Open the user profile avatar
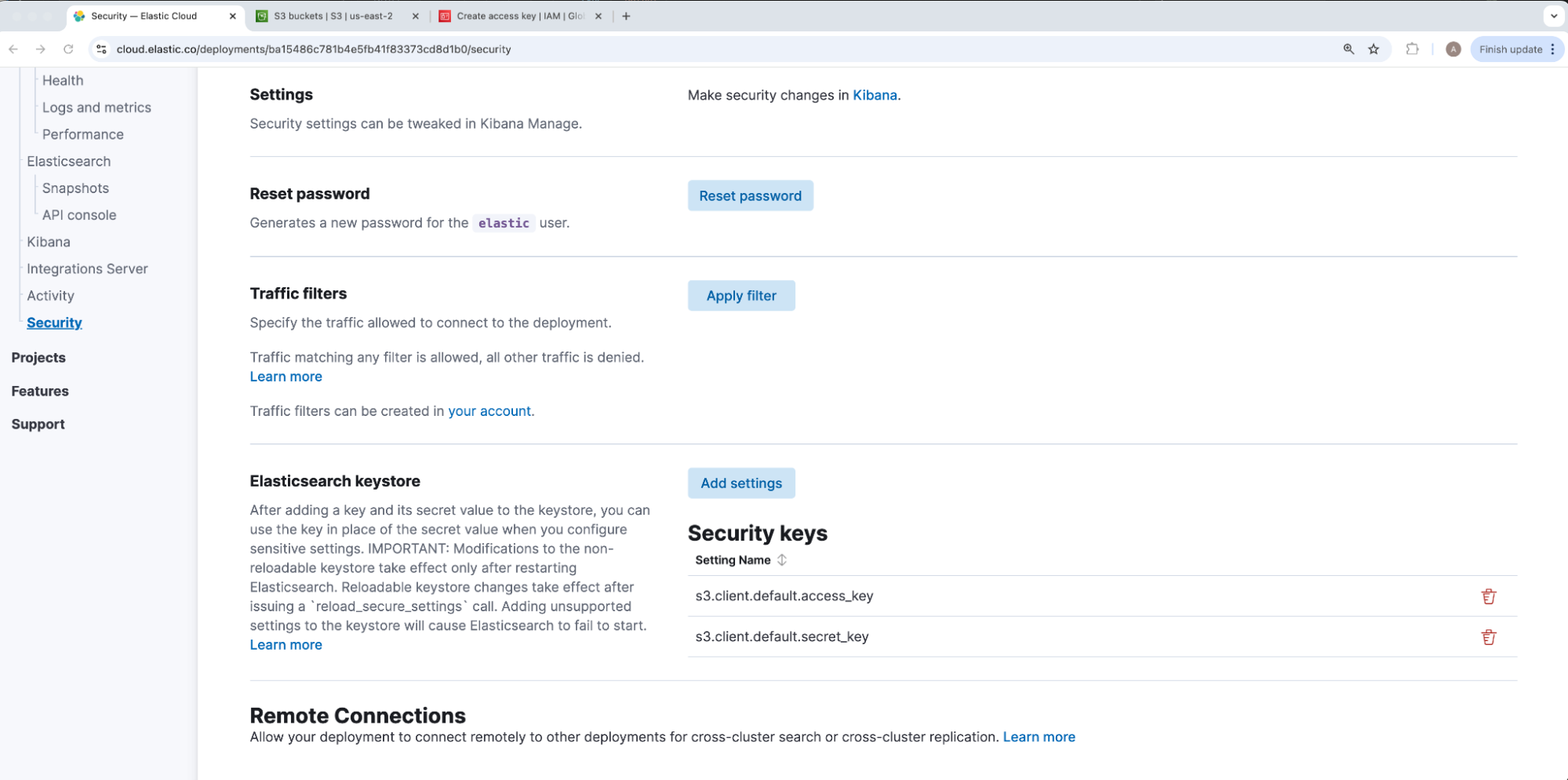Viewport: 1568px width, 780px height. pyautogui.click(x=1453, y=49)
